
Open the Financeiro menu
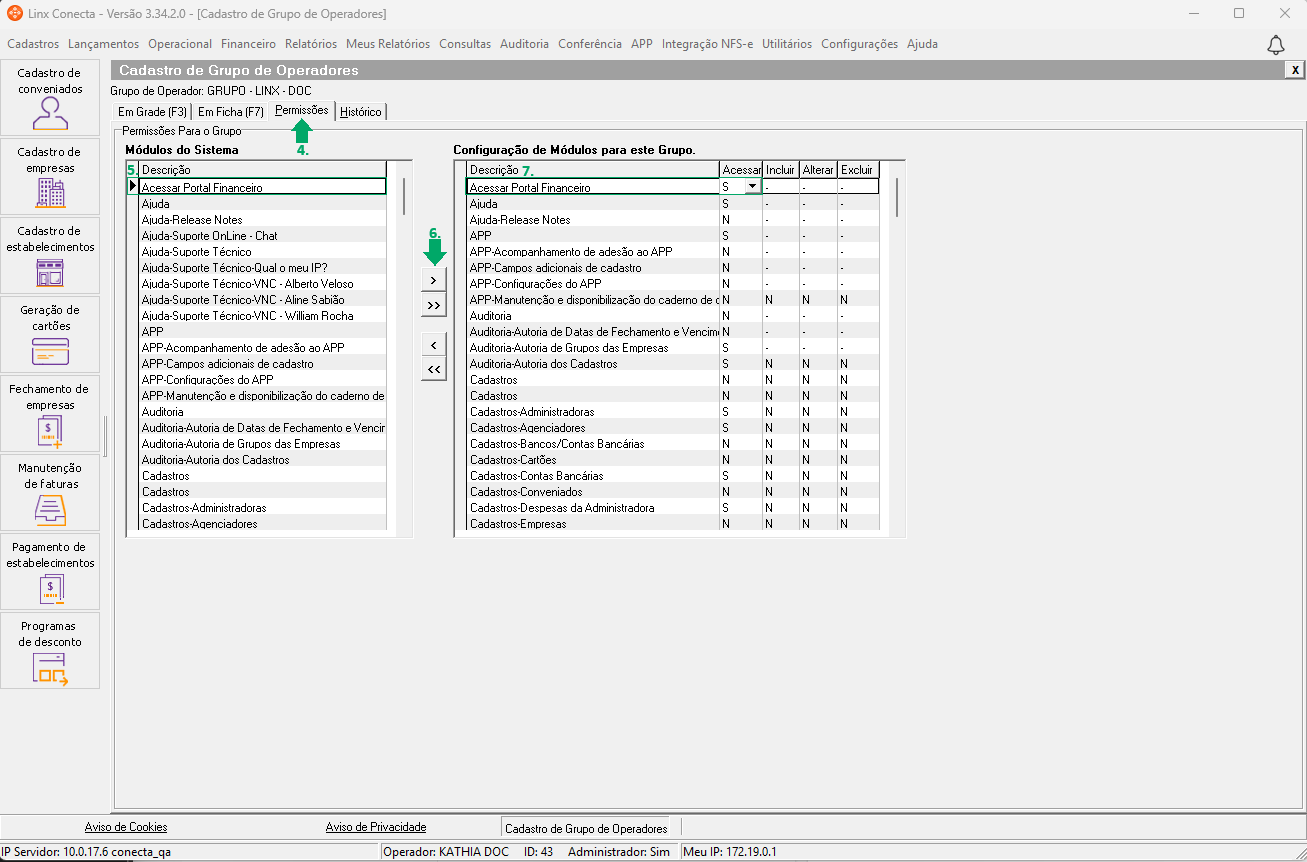click(248, 44)
